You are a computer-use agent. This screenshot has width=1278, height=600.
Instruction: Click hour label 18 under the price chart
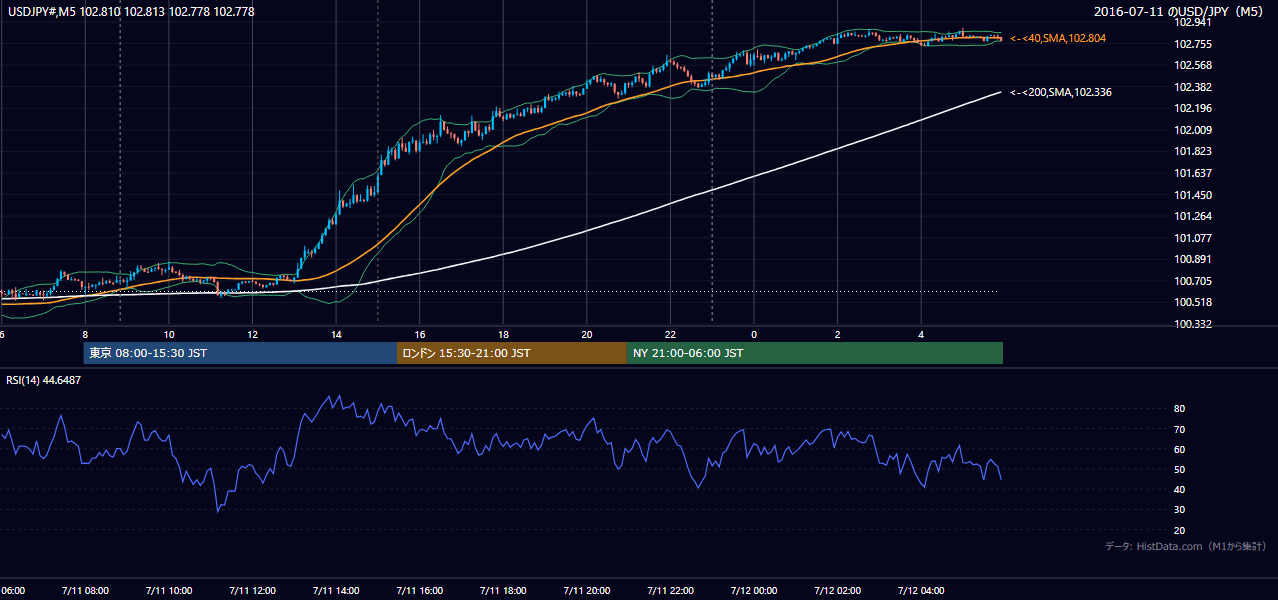coord(504,334)
